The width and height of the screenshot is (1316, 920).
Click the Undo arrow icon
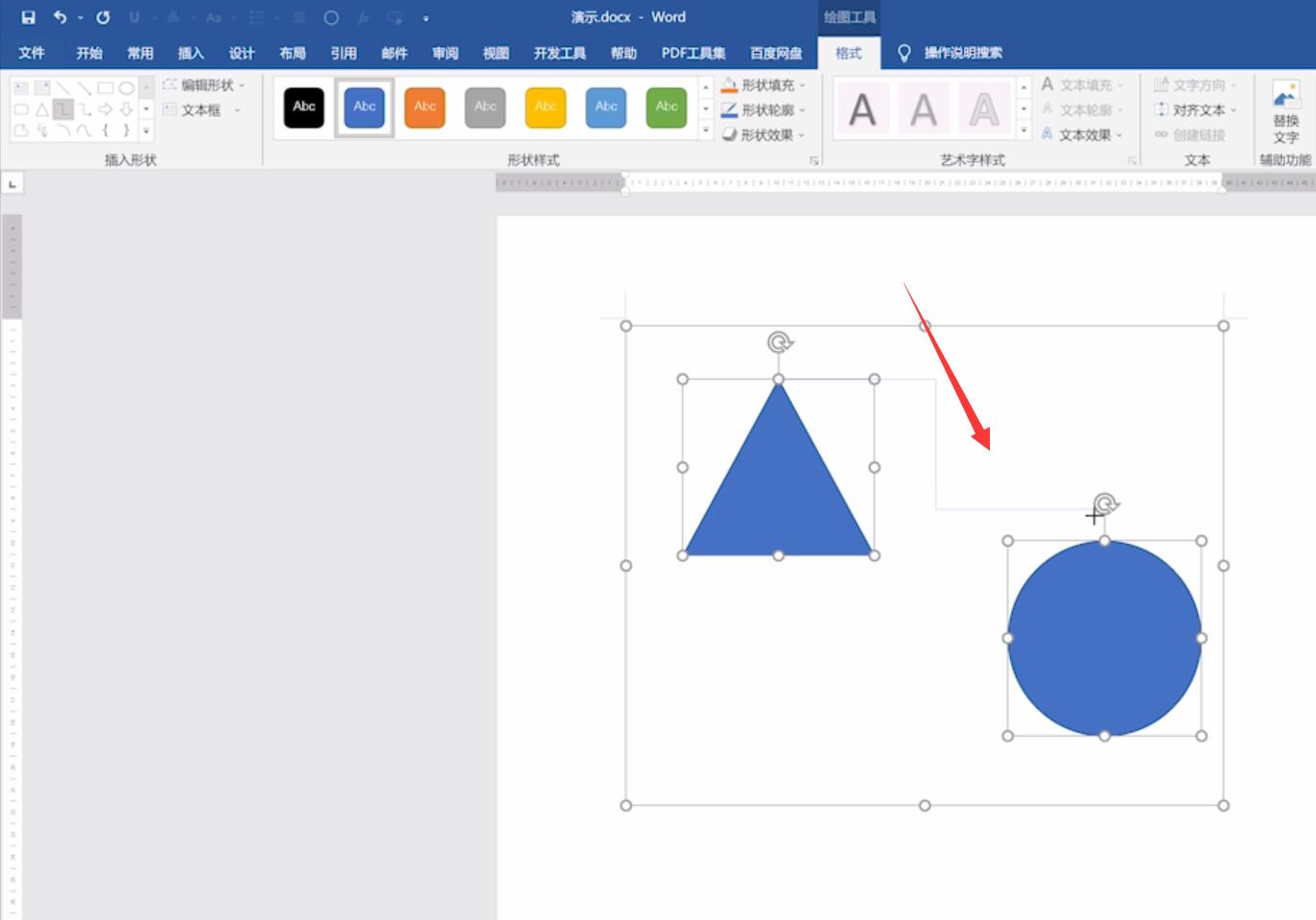[x=59, y=17]
